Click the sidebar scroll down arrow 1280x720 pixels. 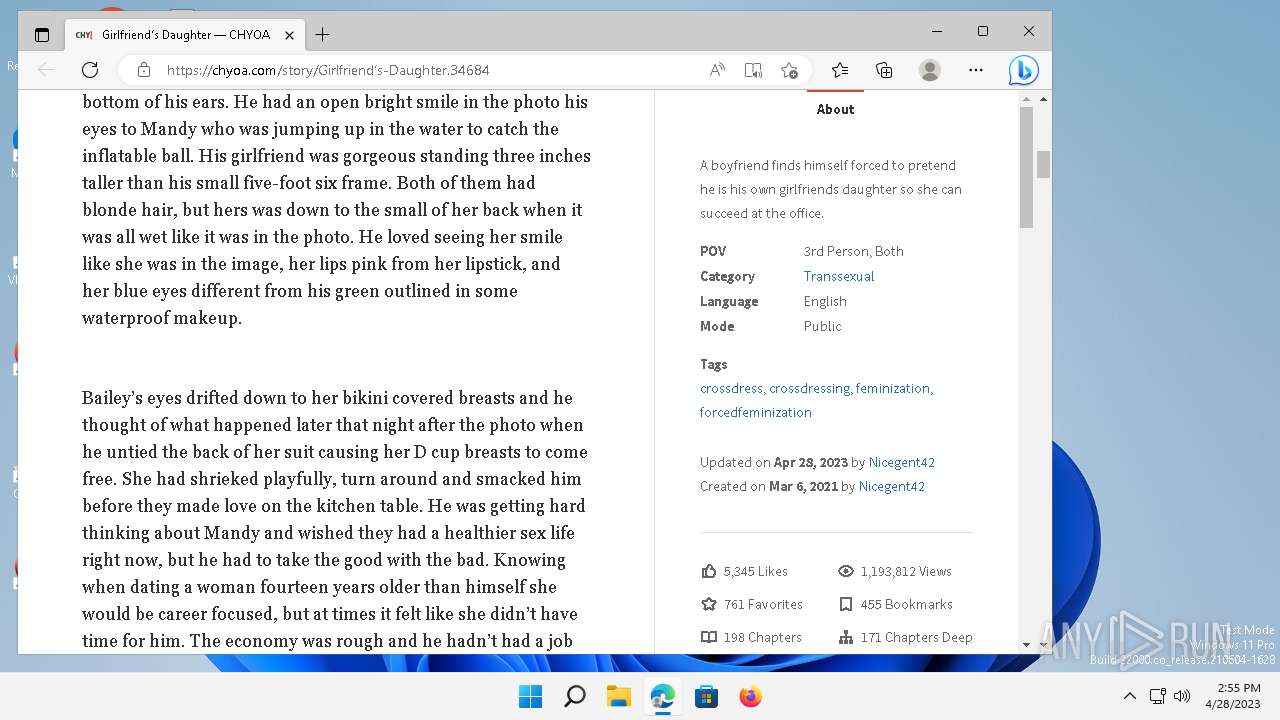point(1026,645)
